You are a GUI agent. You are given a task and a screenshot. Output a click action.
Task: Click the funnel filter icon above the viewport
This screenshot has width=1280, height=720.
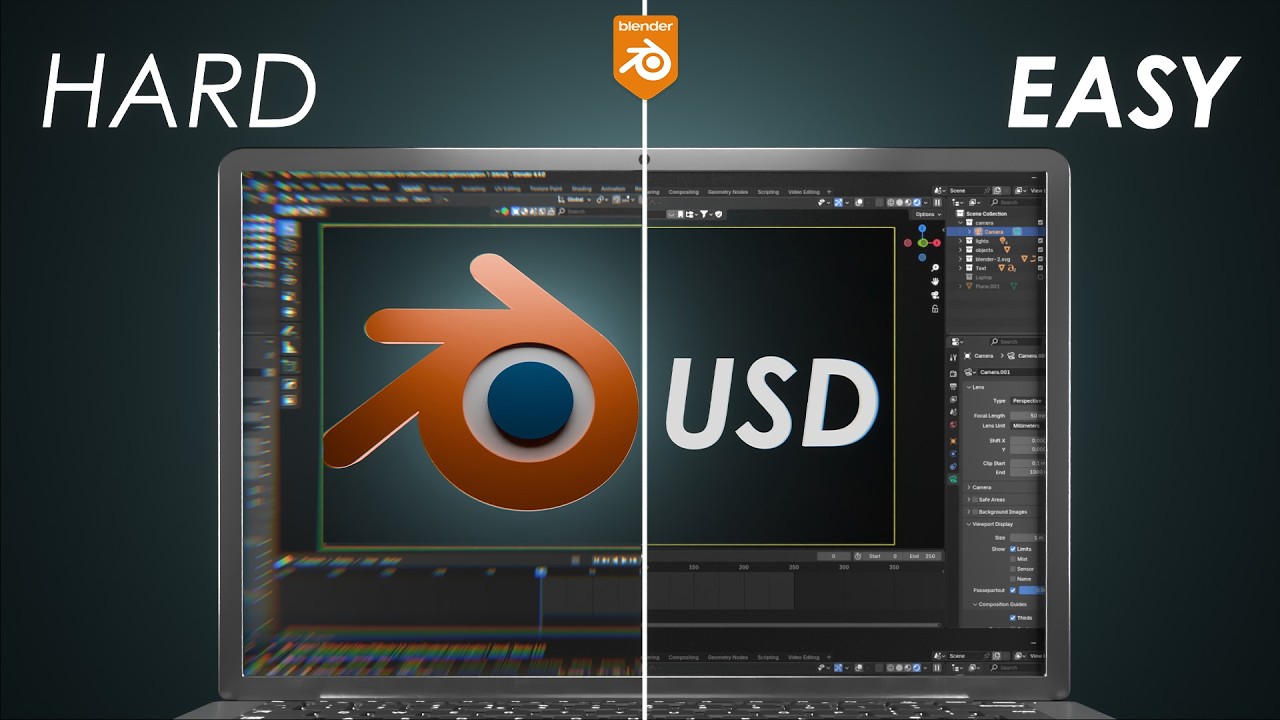pos(705,214)
